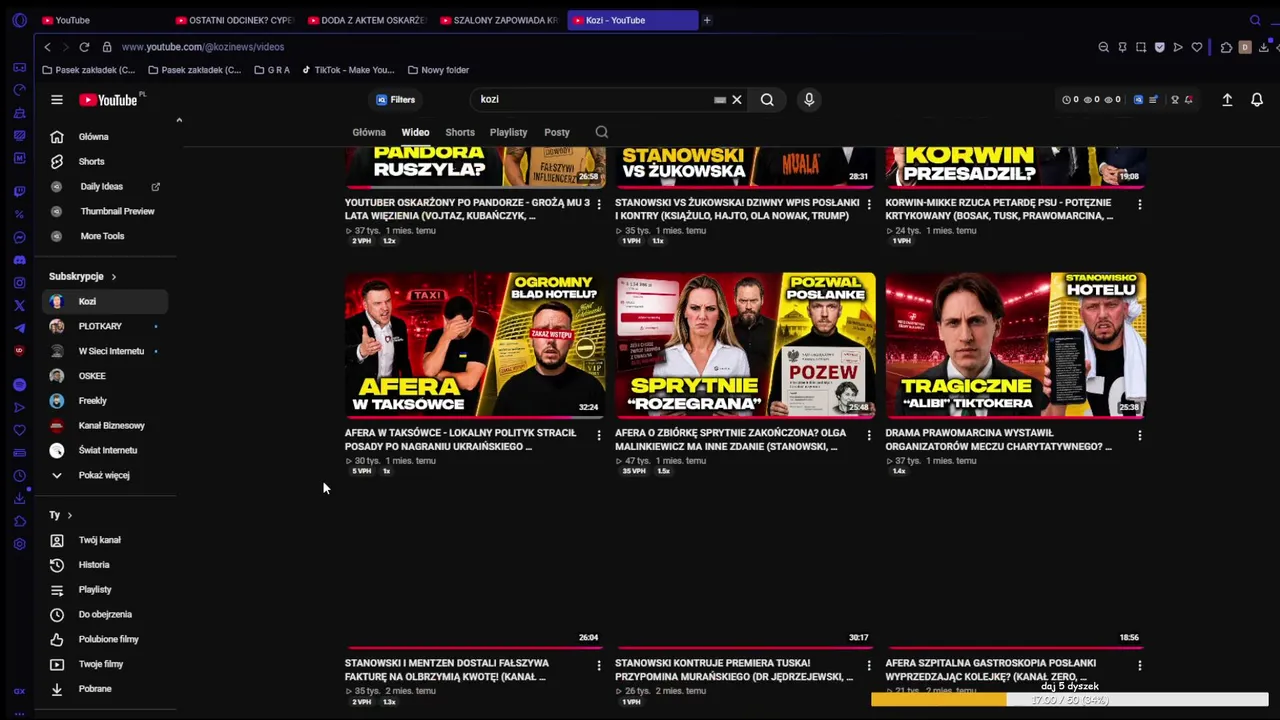Start voice search with the microphone
Image resolution: width=1280 pixels, height=720 pixels.
[809, 100]
